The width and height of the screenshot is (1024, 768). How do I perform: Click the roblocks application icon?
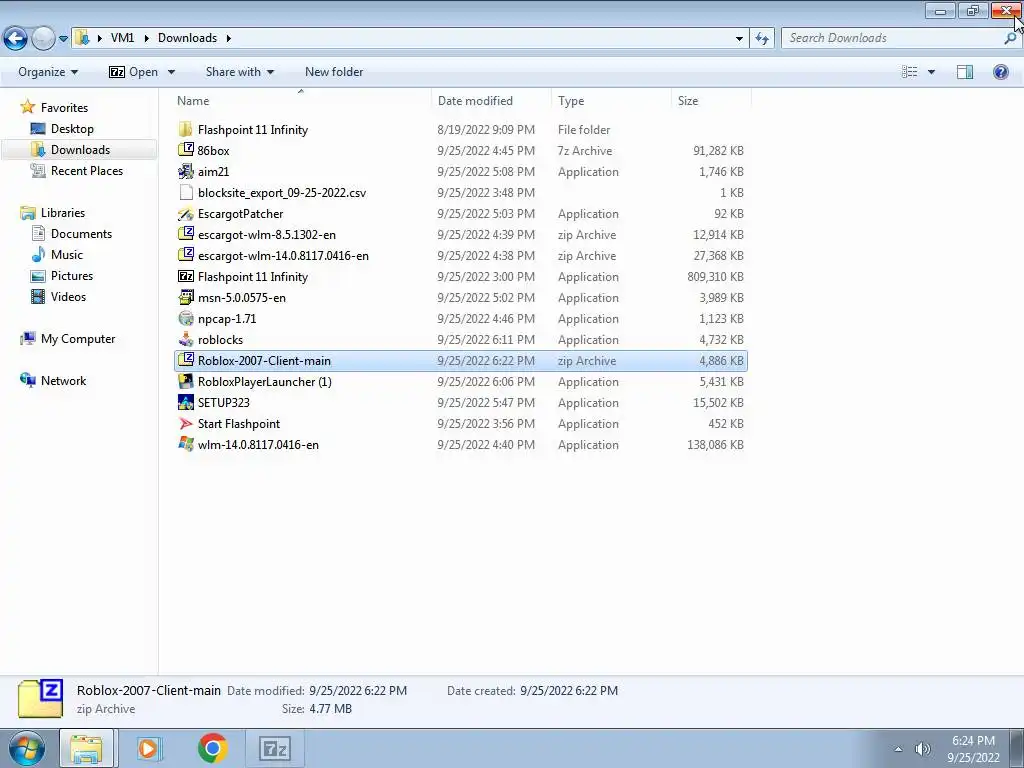186,340
